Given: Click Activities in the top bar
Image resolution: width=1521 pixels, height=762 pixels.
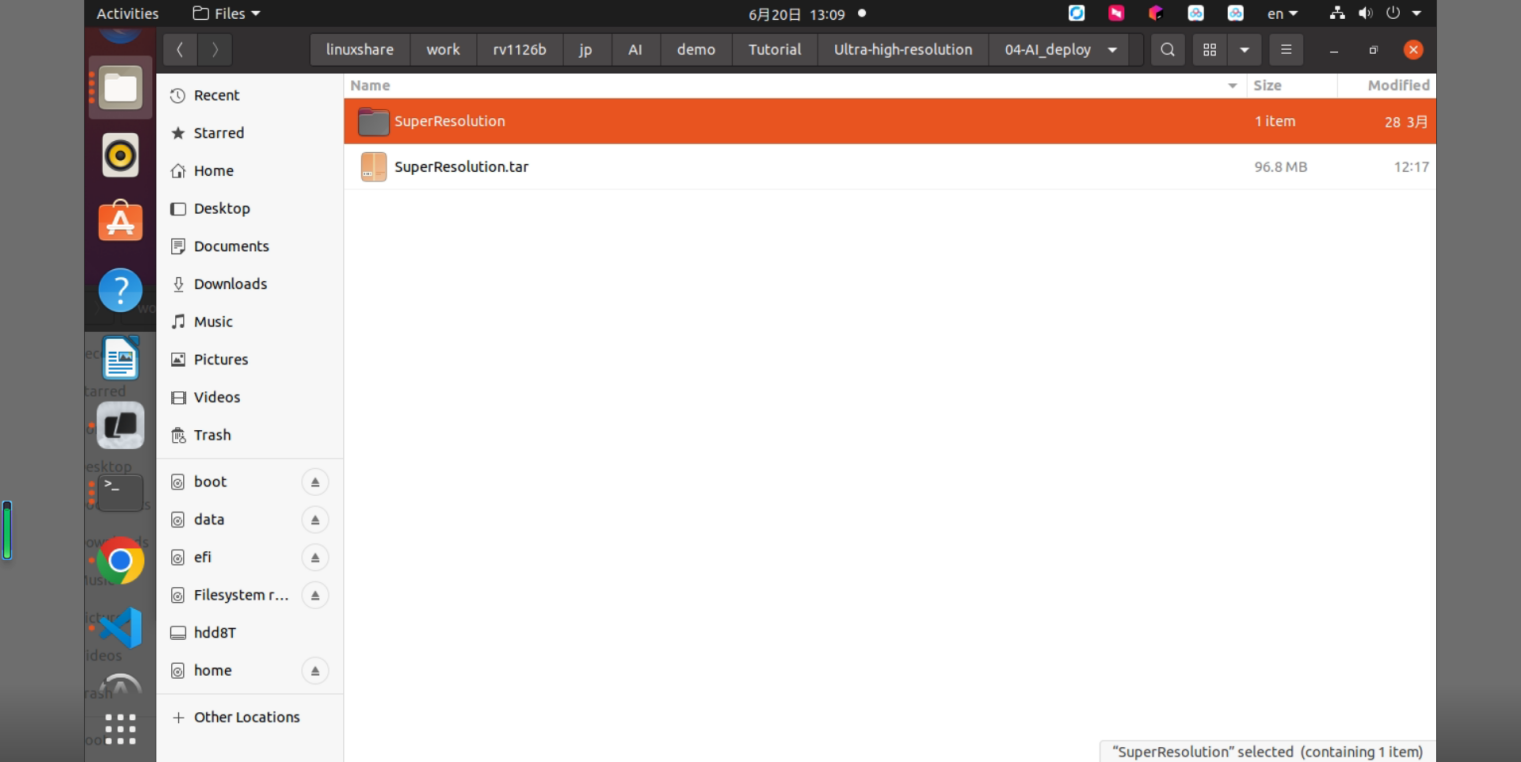Looking at the screenshot, I should [x=127, y=13].
